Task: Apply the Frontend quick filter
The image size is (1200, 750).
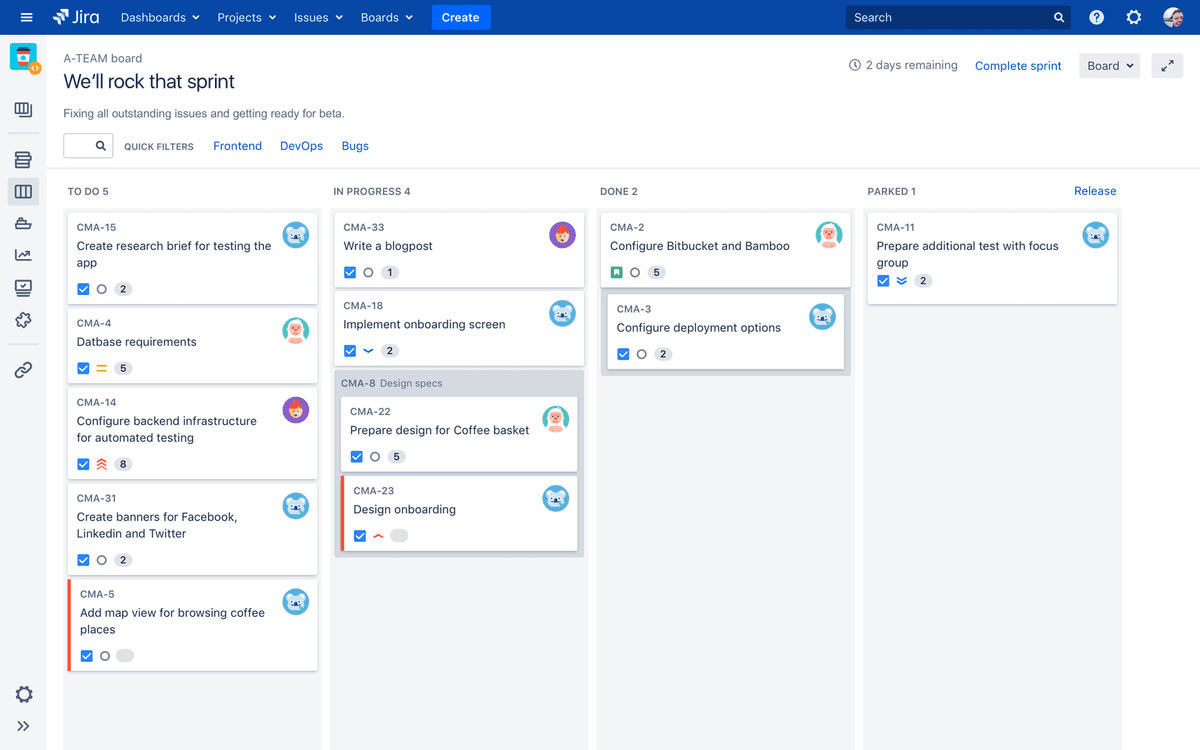Action: (x=237, y=146)
